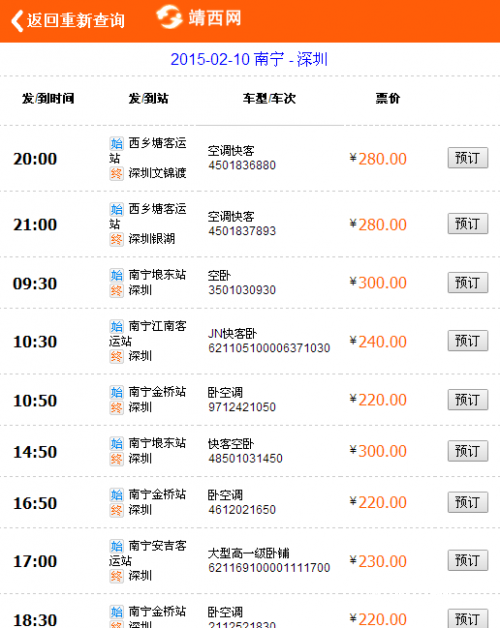
Task: Book the 10:50 卧空调 trip
Action: coord(468,400)
